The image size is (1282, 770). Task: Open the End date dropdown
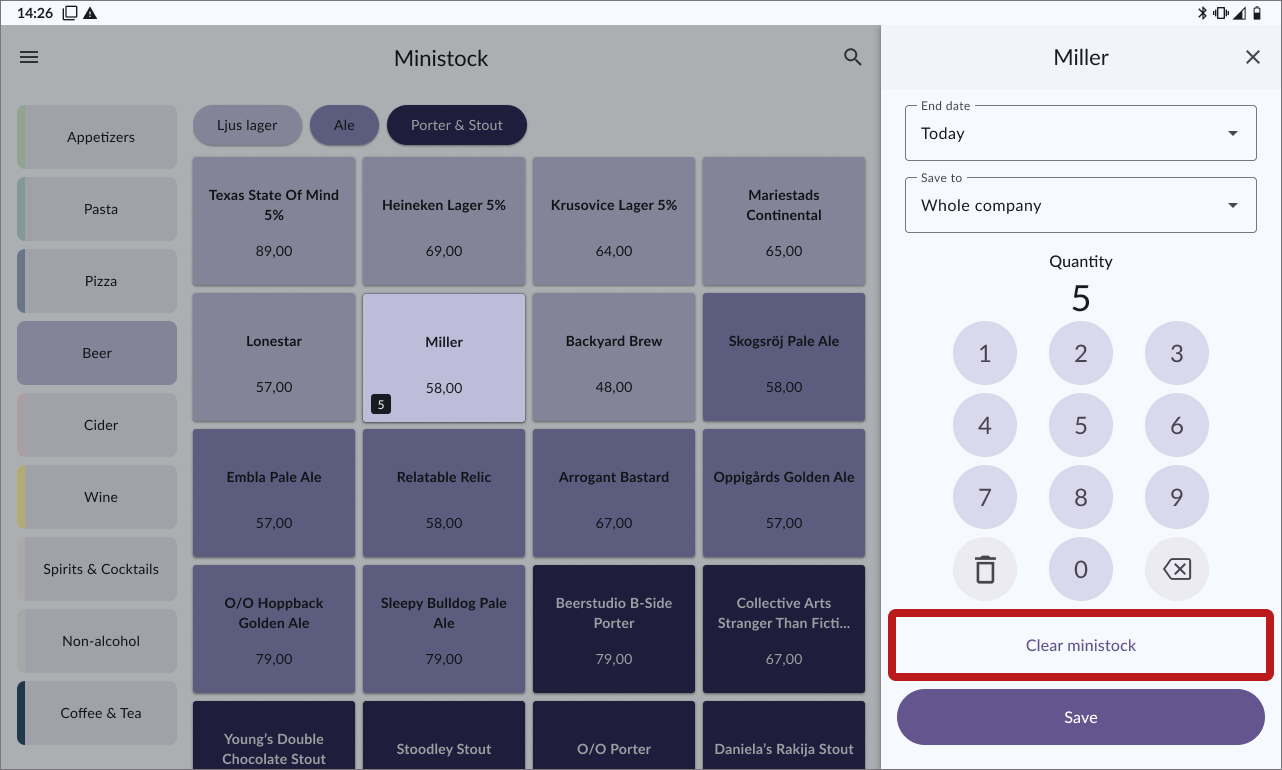[1081, 133]
